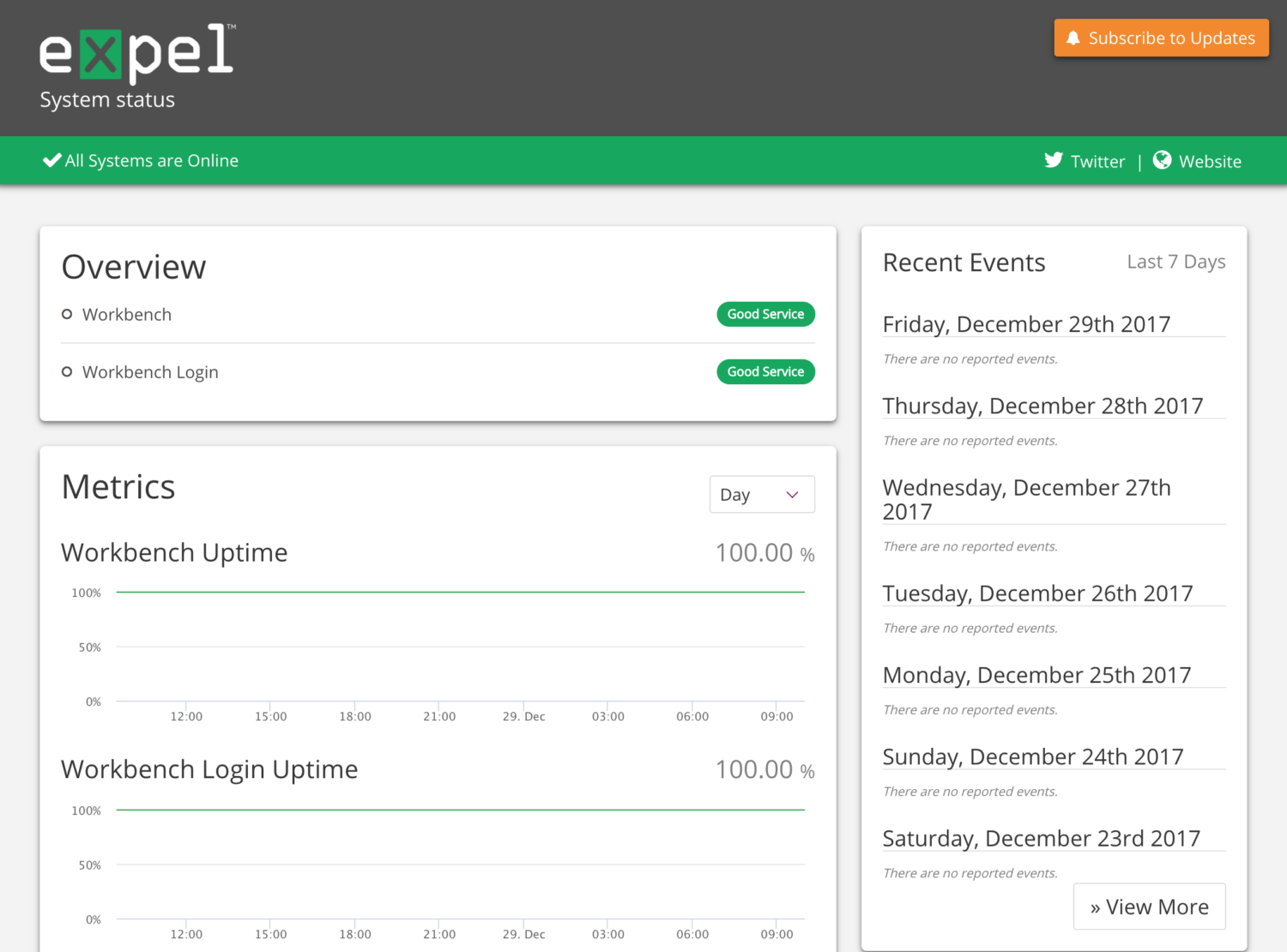
Task: Open the Website link
Action: (1210, 160)
